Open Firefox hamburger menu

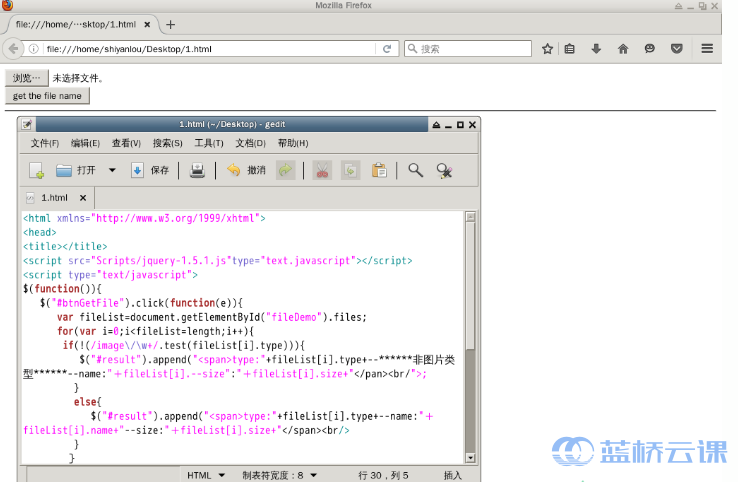click(707, 48)
